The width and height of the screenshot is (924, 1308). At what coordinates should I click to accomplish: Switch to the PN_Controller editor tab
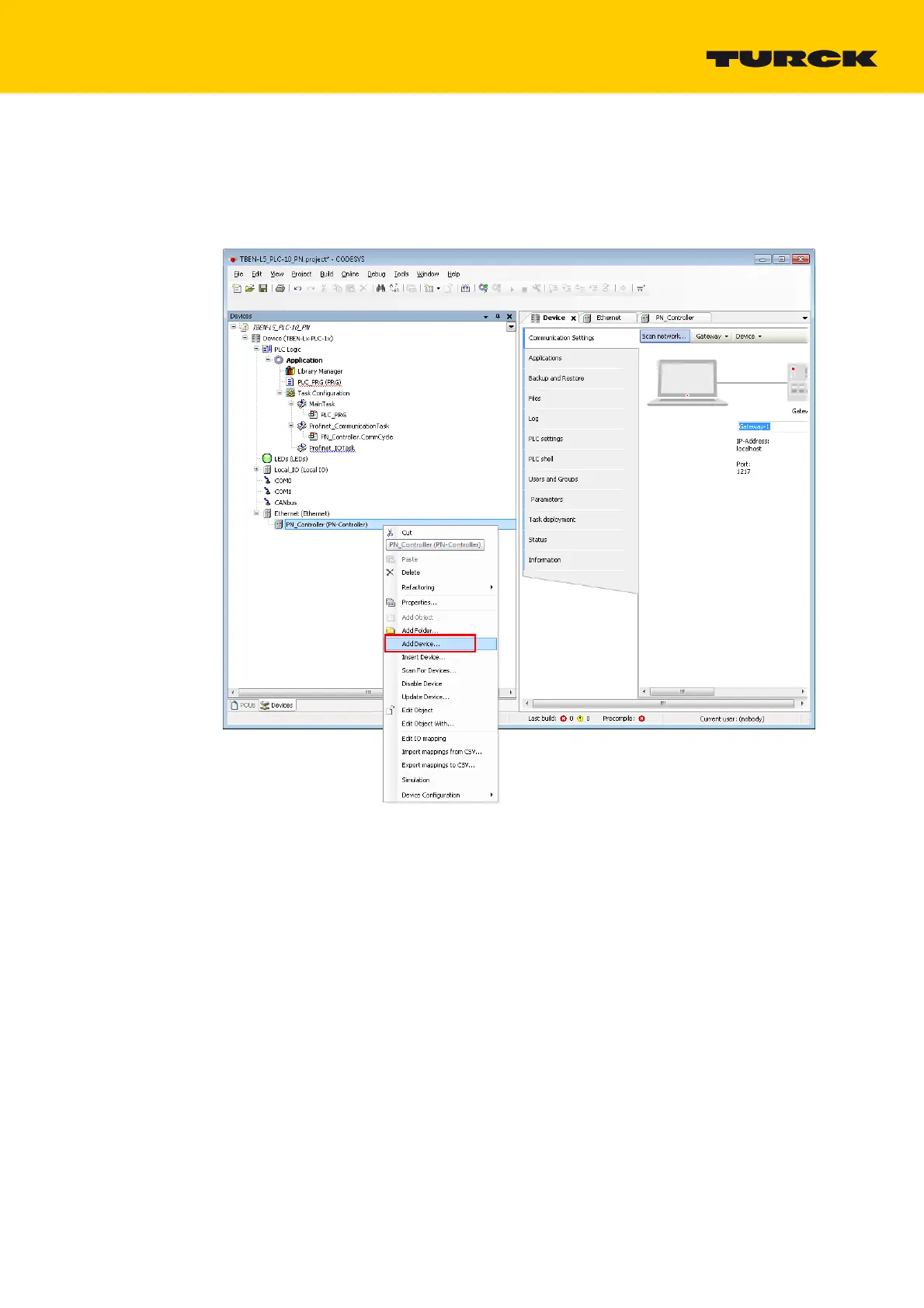[x=675, y=318]
